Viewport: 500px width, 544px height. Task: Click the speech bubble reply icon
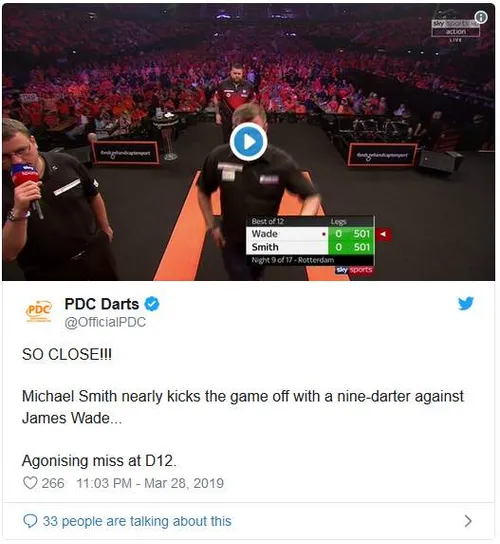(30, 521)
